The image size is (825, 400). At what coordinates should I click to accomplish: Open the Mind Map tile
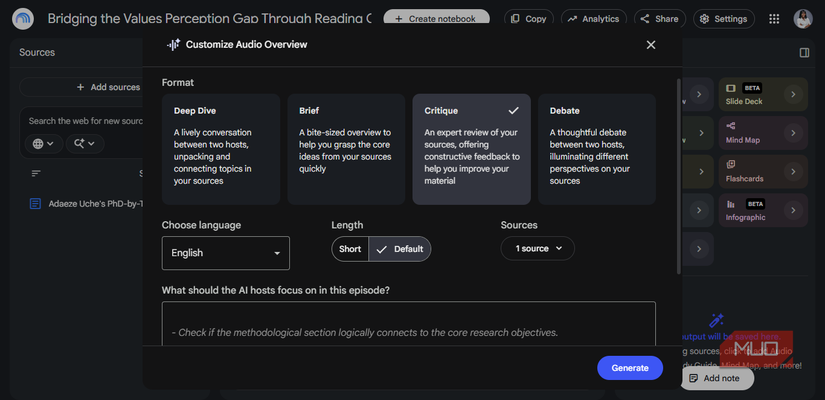[763, 133]
